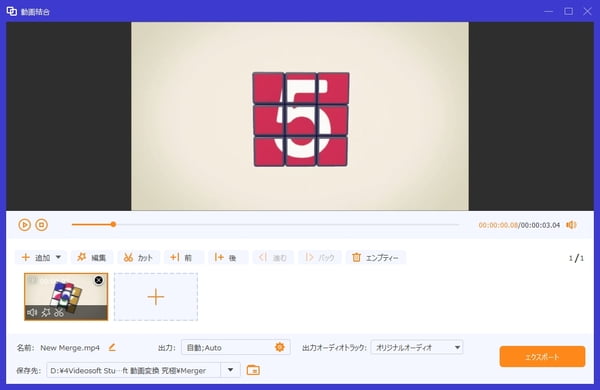Open output settings gear icon
The image size is (600, 390).
280,347
